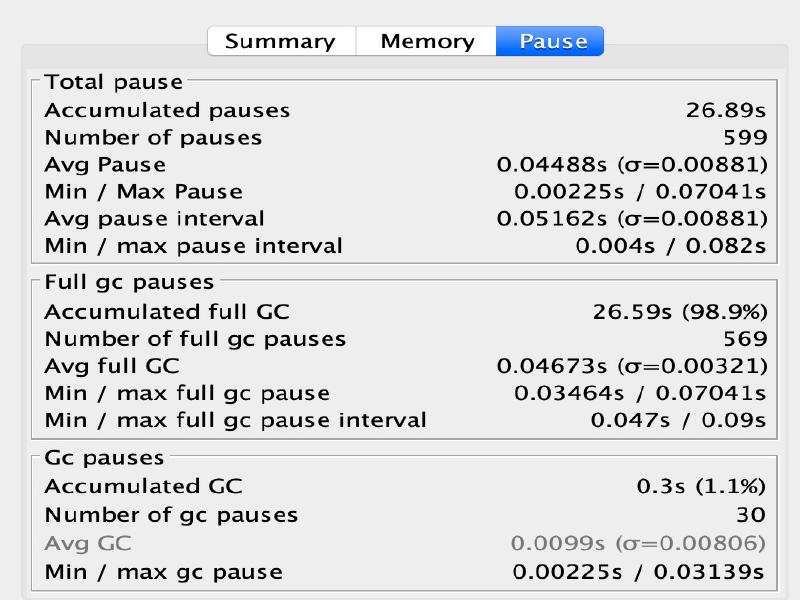Screen dimensions: 800x600
Task: Select the Pause tab
Action: [x=552, y=41]
